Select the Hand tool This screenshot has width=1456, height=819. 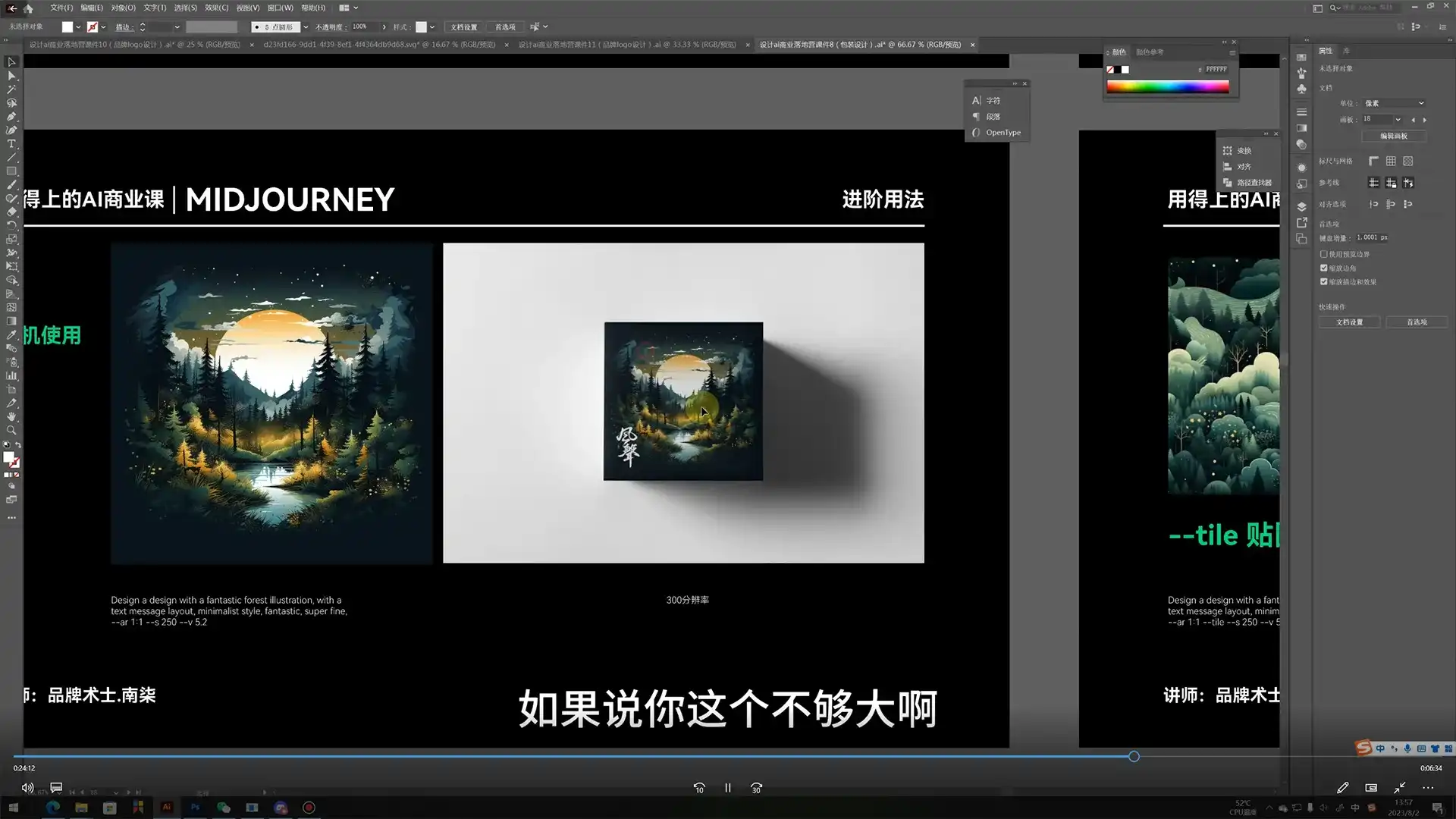[11, 416]
